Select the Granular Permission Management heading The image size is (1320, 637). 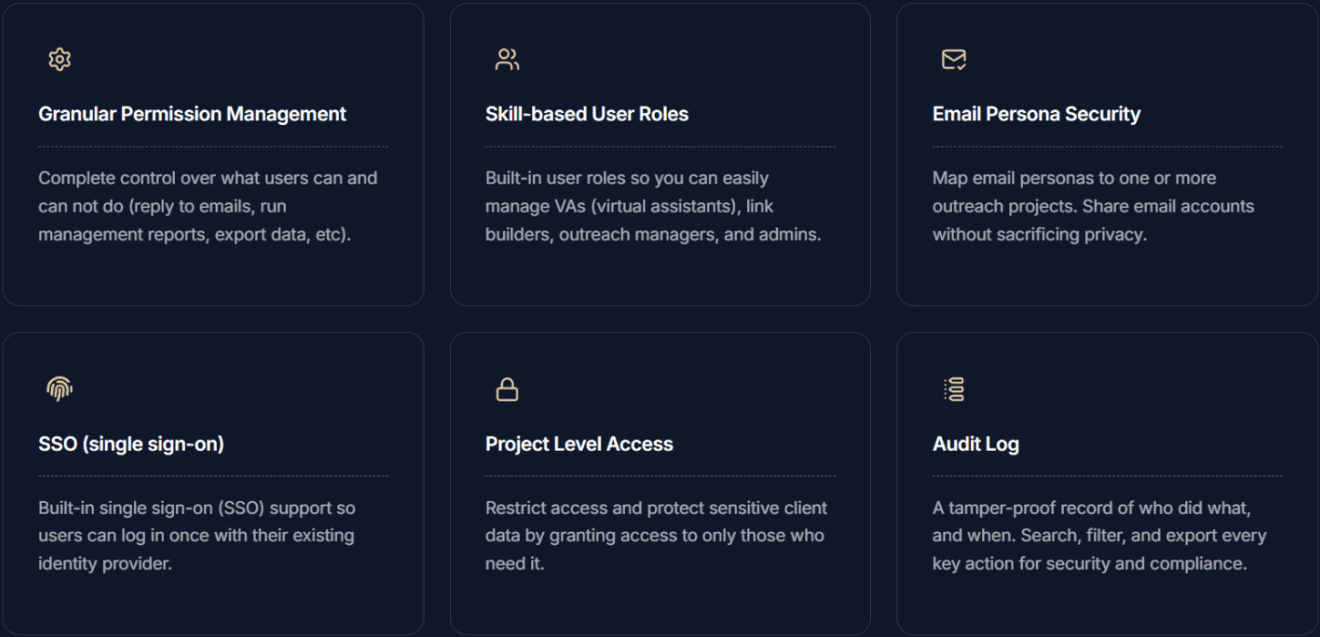pyautogui.click(x=192, y=114)
